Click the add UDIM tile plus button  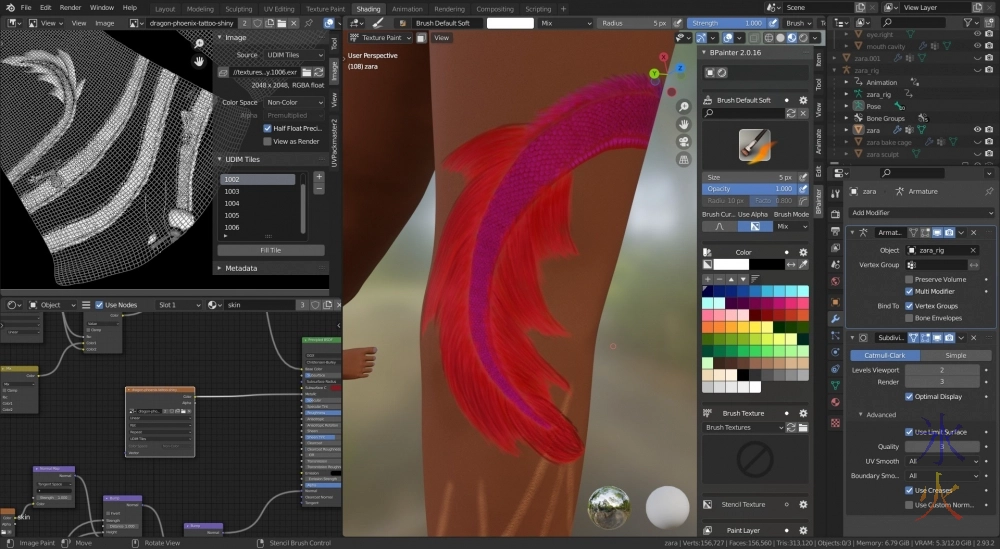click(x=319, y=177)
